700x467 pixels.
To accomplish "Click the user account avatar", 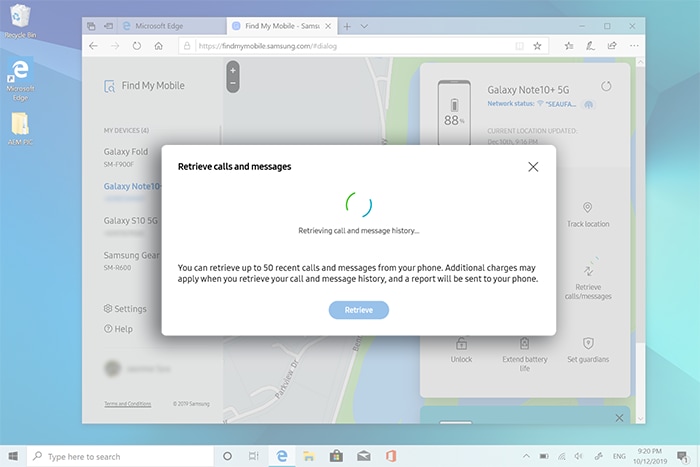I will 112,368.
